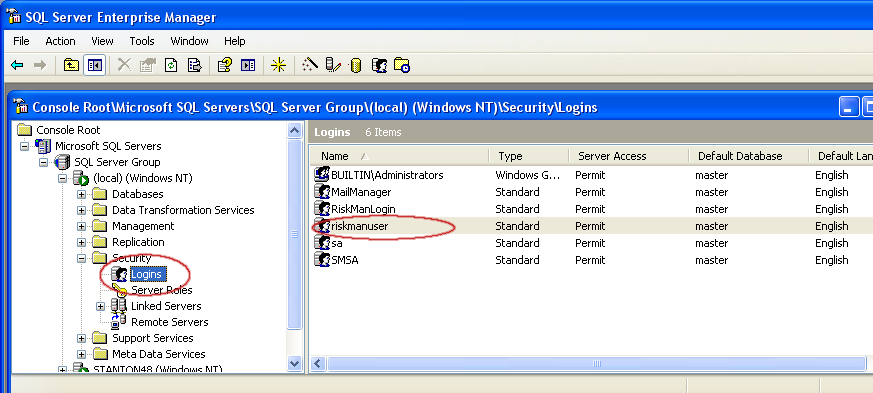Open the Help menu
The width and height of the screenshot is (873, 393).
coord(234,41)
